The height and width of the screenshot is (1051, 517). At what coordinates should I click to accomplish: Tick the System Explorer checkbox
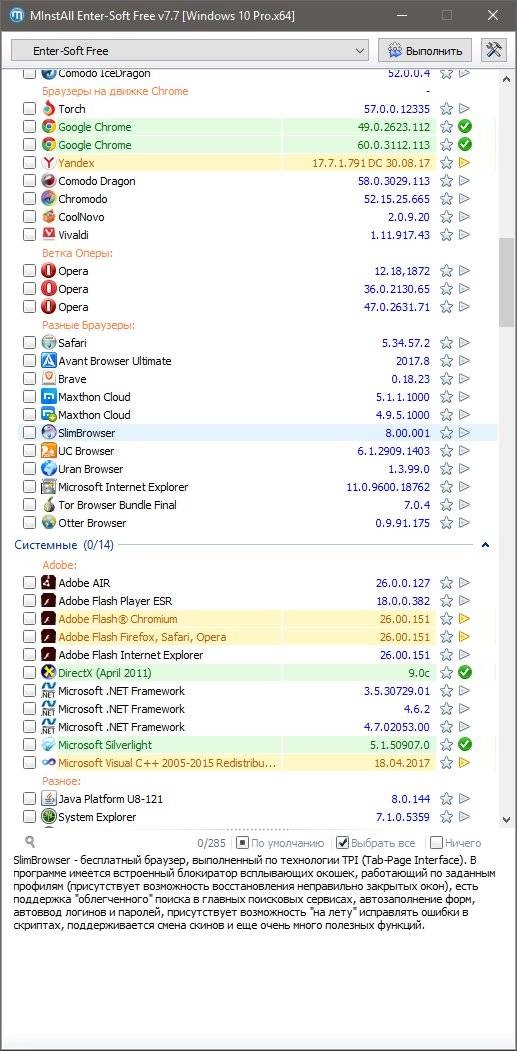(x=30, y=817)
